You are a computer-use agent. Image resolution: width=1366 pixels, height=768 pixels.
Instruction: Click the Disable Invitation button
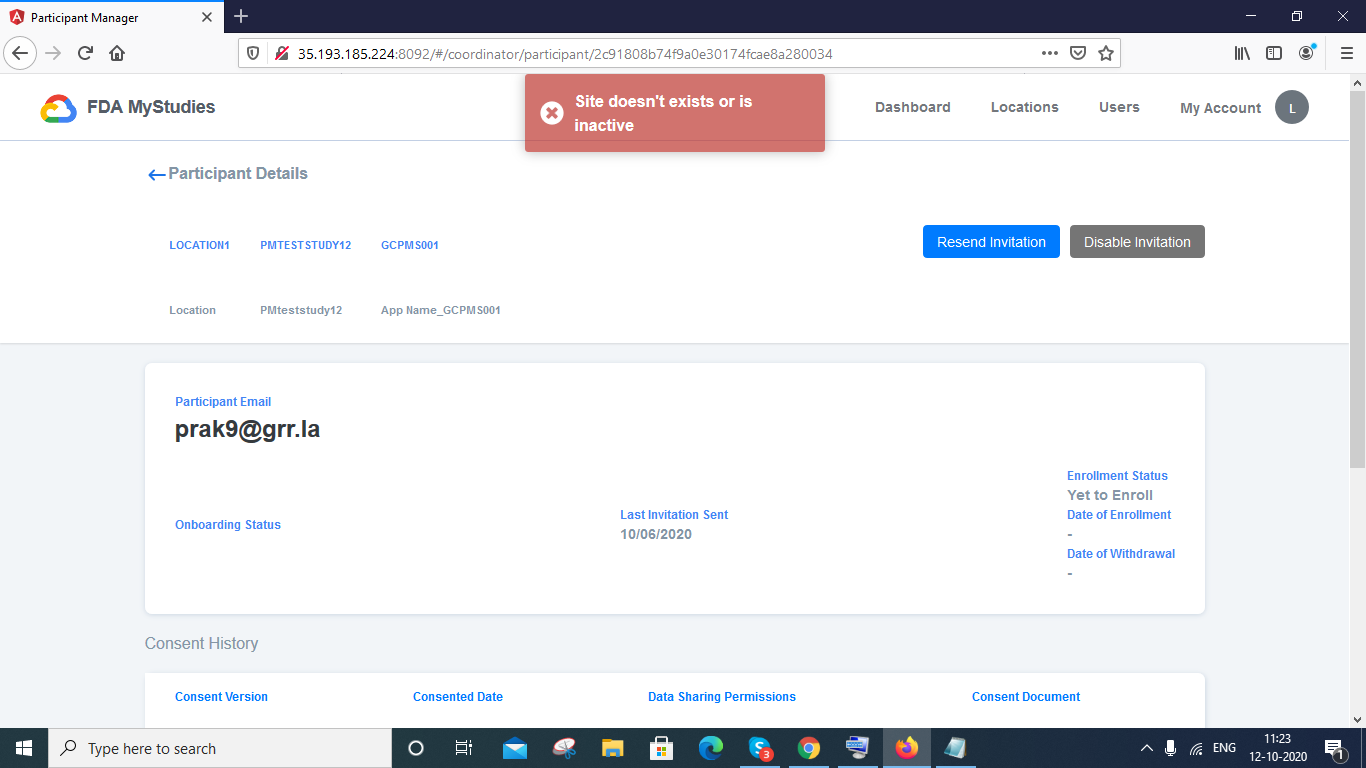click(1137, 241)
